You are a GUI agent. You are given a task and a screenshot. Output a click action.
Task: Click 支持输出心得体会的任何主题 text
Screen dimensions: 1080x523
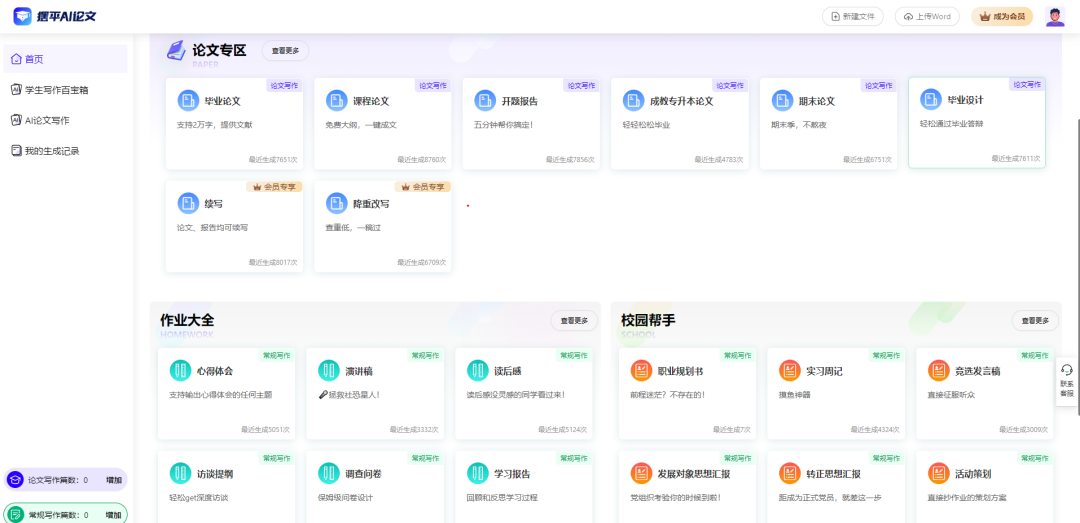pyautogui.click(x=220, y=396)
